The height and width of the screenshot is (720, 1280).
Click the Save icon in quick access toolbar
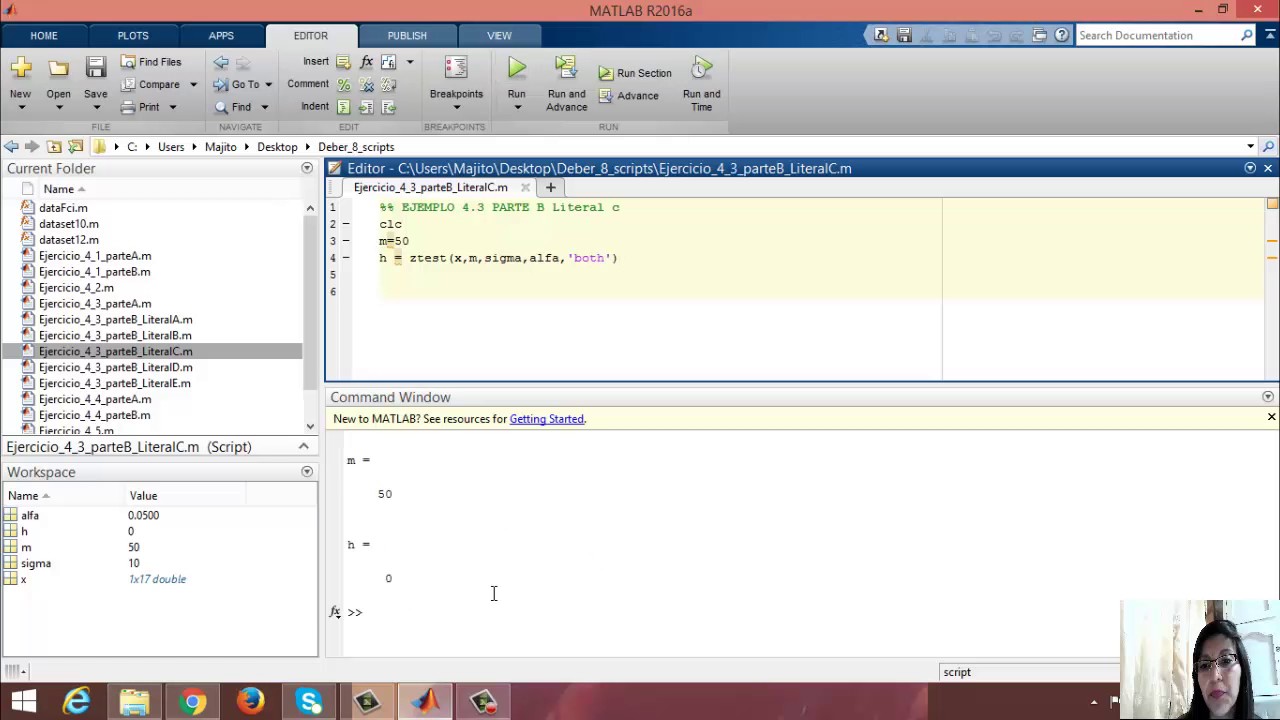(x=904, y=35)
